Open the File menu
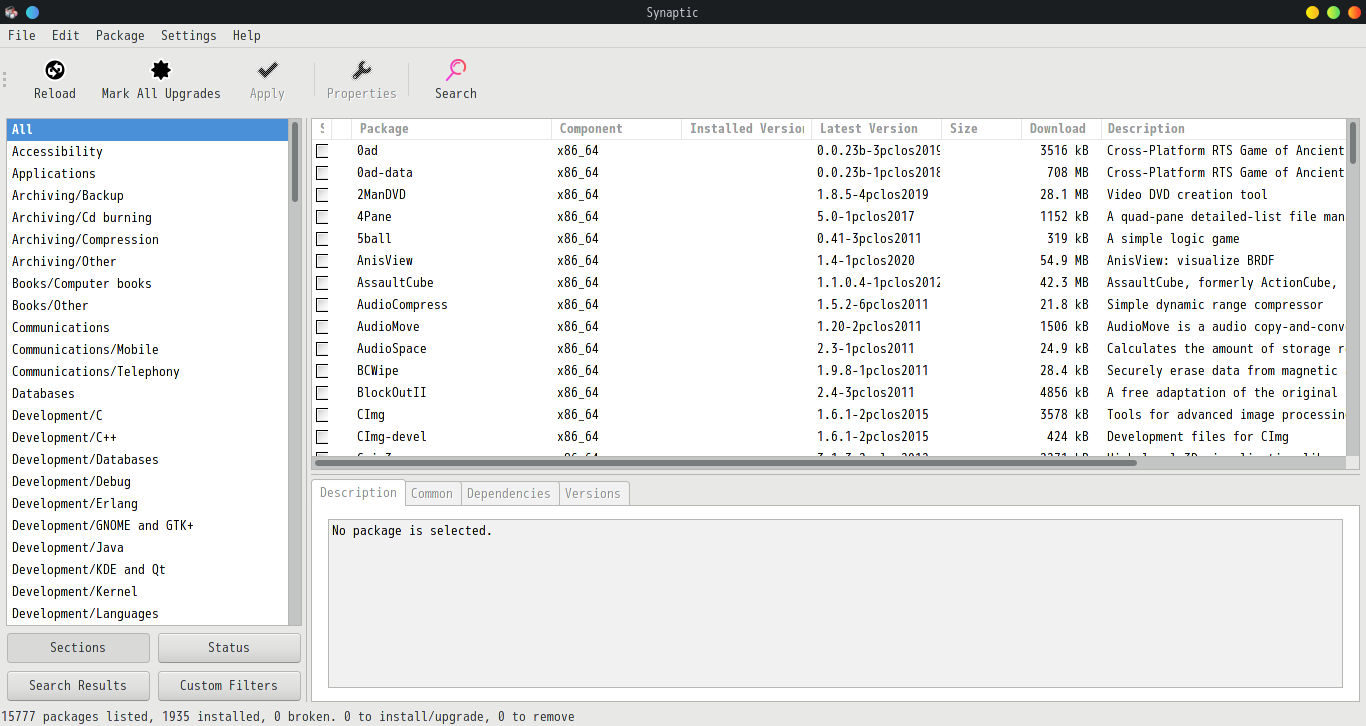Image resolution: width=1366 pixels, height=726 pixels. coord(21,35)
